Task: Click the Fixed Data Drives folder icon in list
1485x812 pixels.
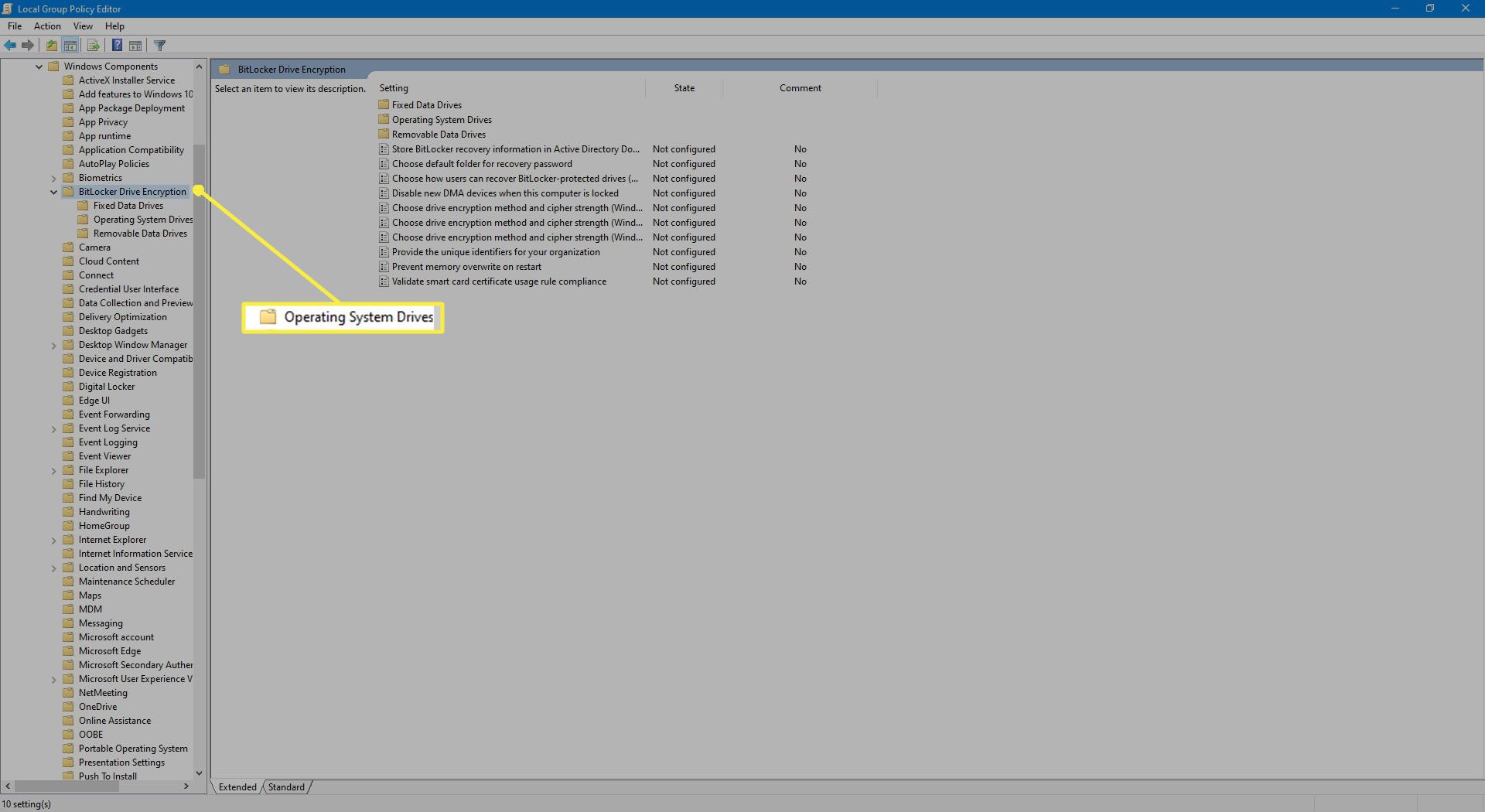Action: tap(384, 104)
